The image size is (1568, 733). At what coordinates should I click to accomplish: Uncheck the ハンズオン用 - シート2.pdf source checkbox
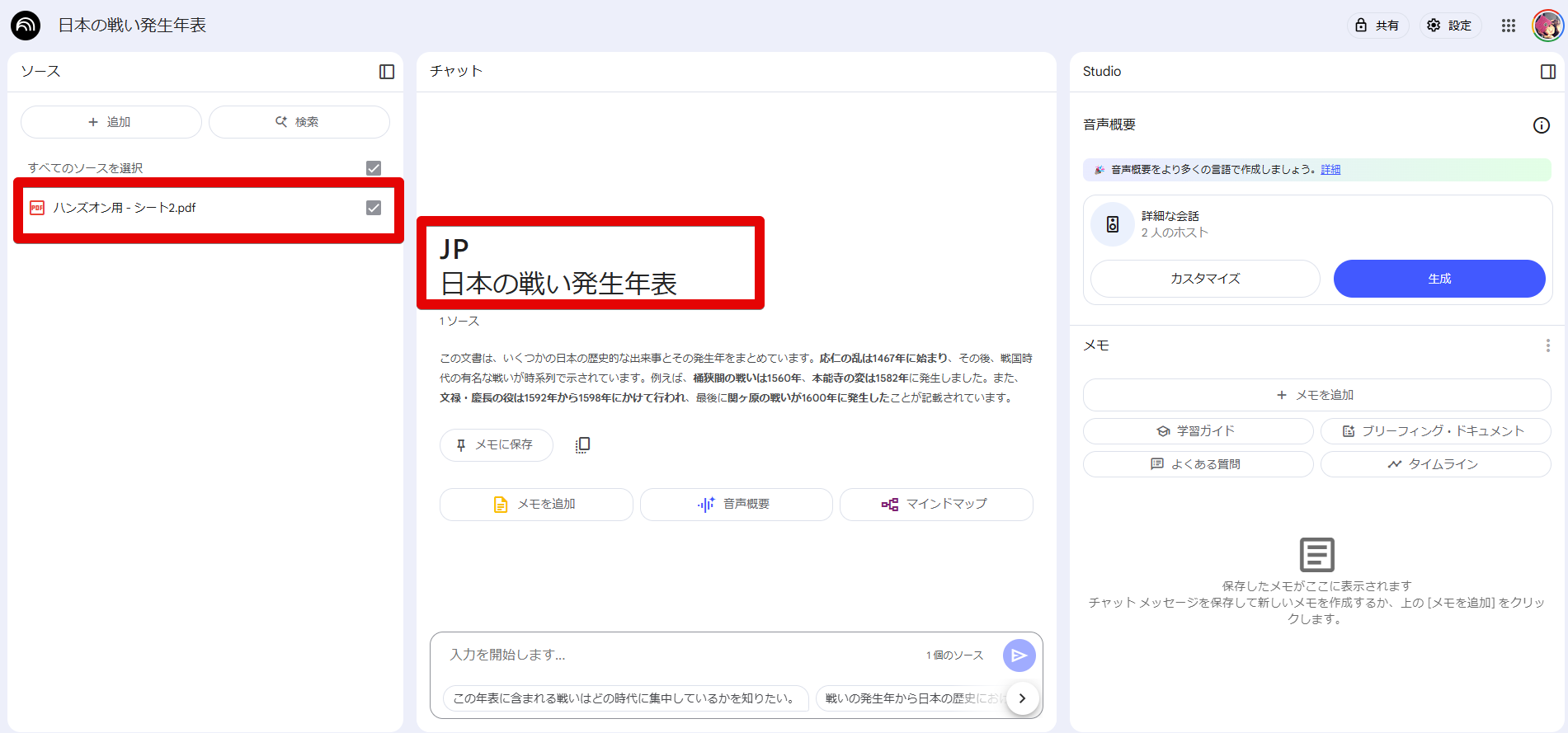(374, 208)
